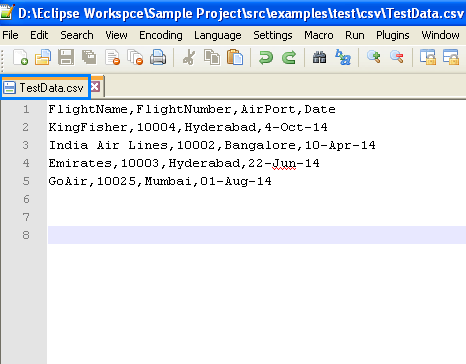Click the Close All documents icon

coord(135,57)
